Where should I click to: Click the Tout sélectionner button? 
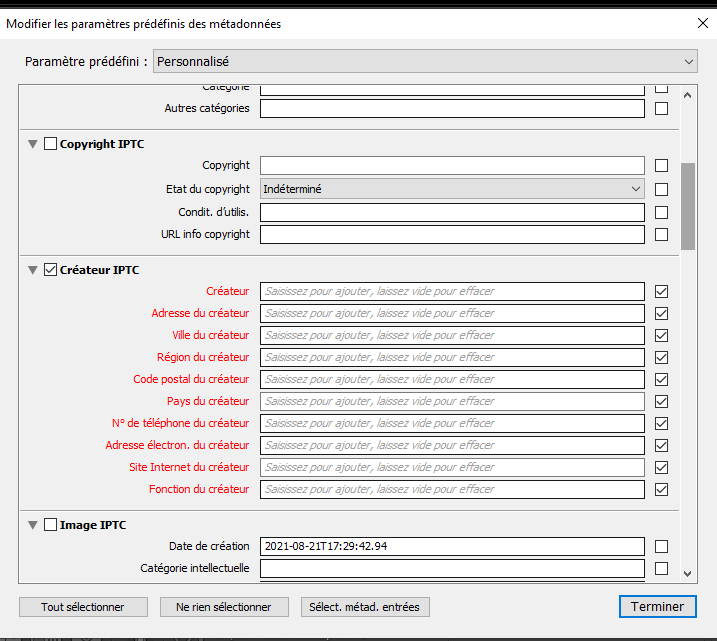83,607
